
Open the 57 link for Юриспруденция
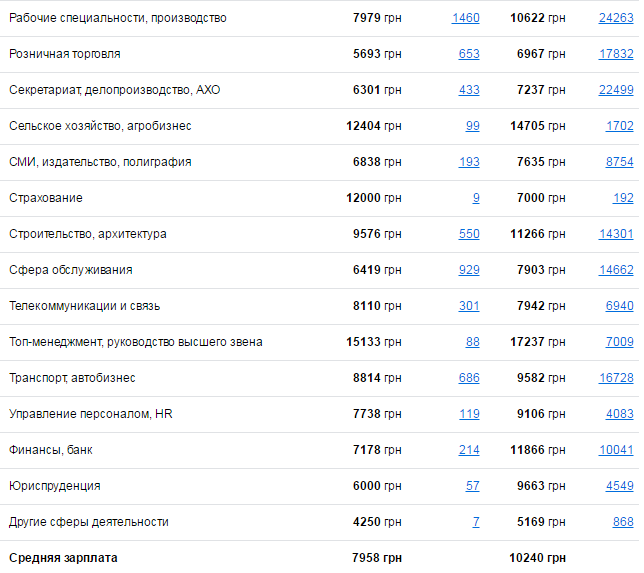[472, 486]
